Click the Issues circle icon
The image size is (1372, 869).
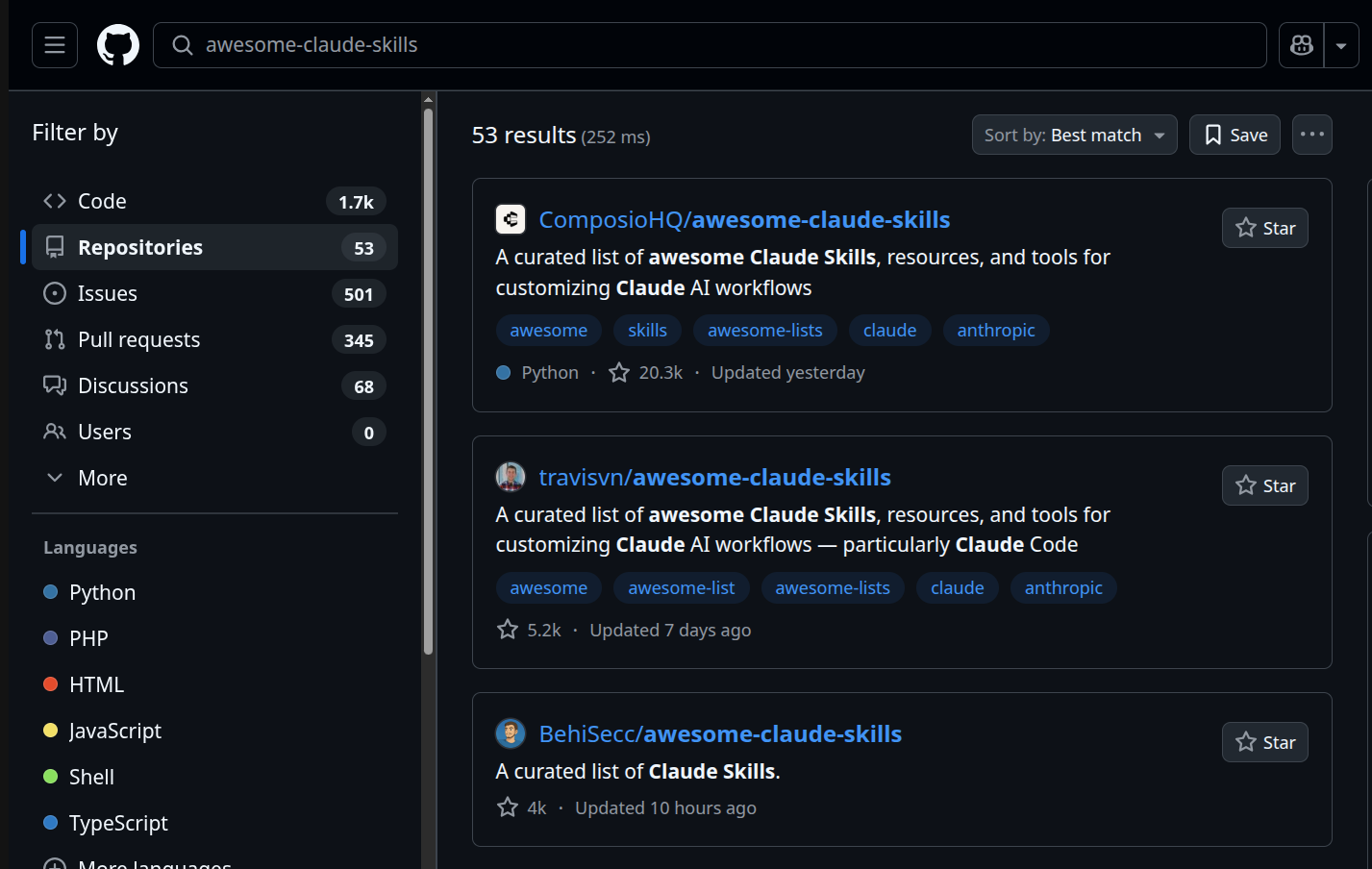(55, 293)
